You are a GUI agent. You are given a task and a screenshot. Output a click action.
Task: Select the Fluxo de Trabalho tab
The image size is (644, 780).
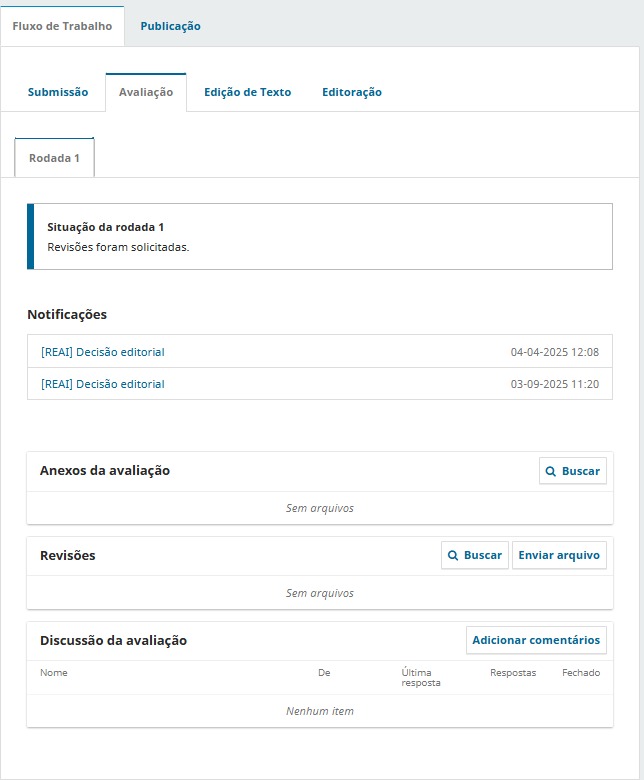point(62,26)
